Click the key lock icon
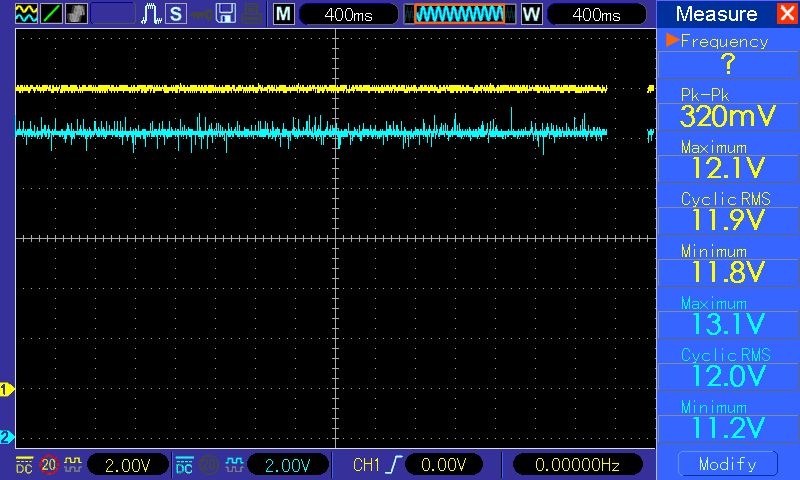Image resolution: width=800 pixels, height=480 pixels. pos(202,14)
